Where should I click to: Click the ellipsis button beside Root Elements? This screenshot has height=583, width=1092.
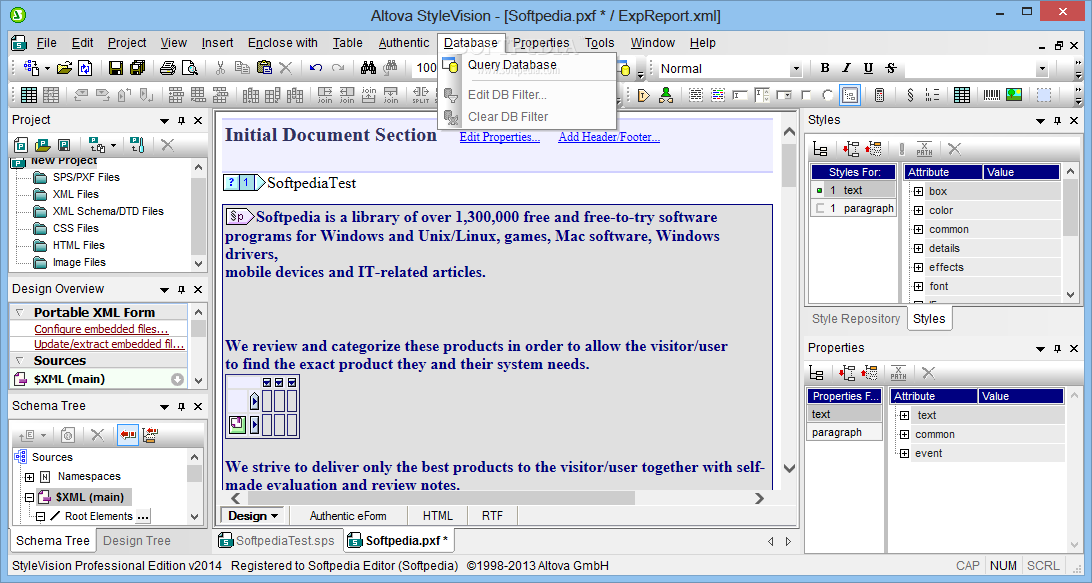tap(143, 517)
